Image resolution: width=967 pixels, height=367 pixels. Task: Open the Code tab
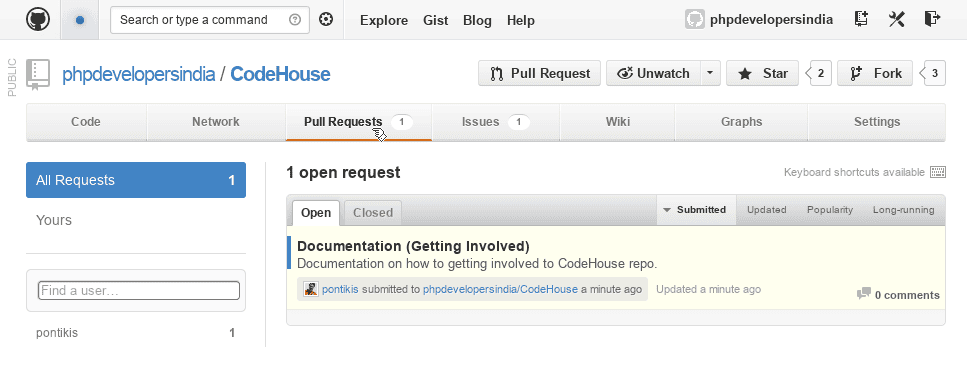[x=86, y=122]
